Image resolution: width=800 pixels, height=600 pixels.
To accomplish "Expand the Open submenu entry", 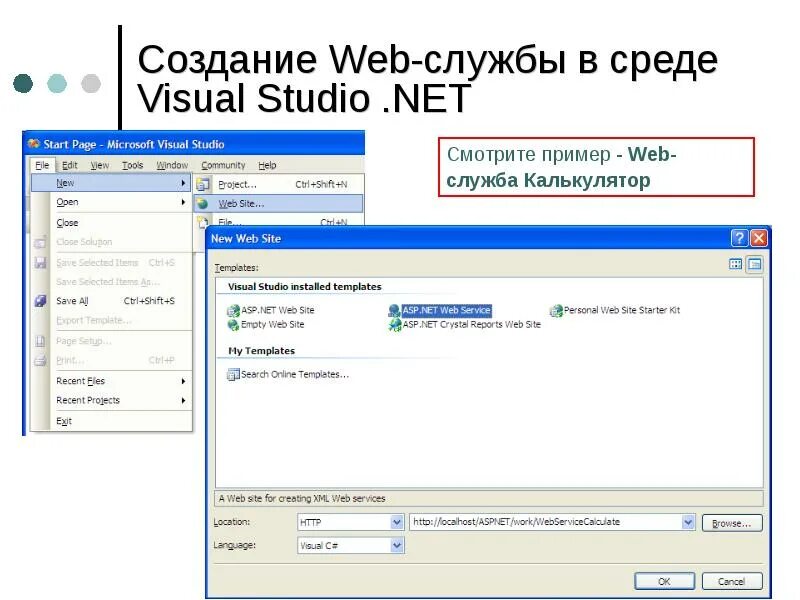I will tap(111, 202).
